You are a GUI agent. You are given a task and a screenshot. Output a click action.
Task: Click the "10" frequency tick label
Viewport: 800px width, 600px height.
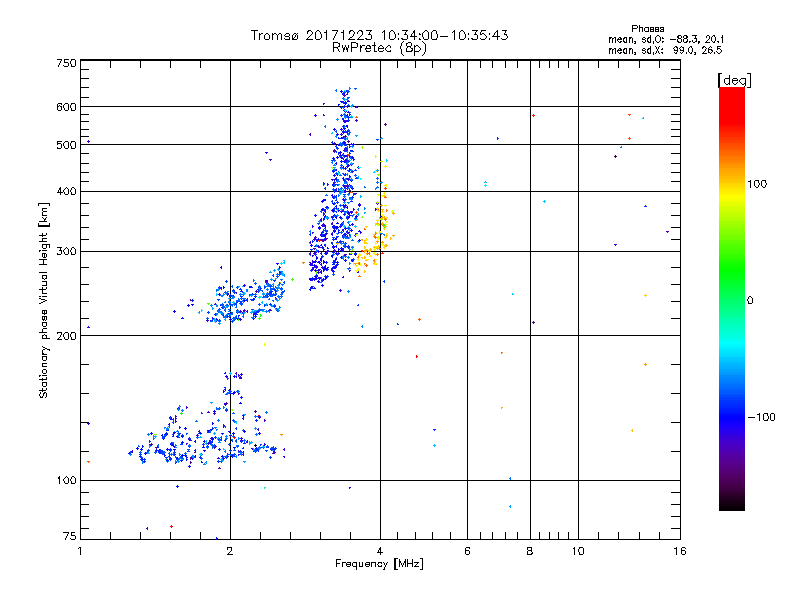578,551
